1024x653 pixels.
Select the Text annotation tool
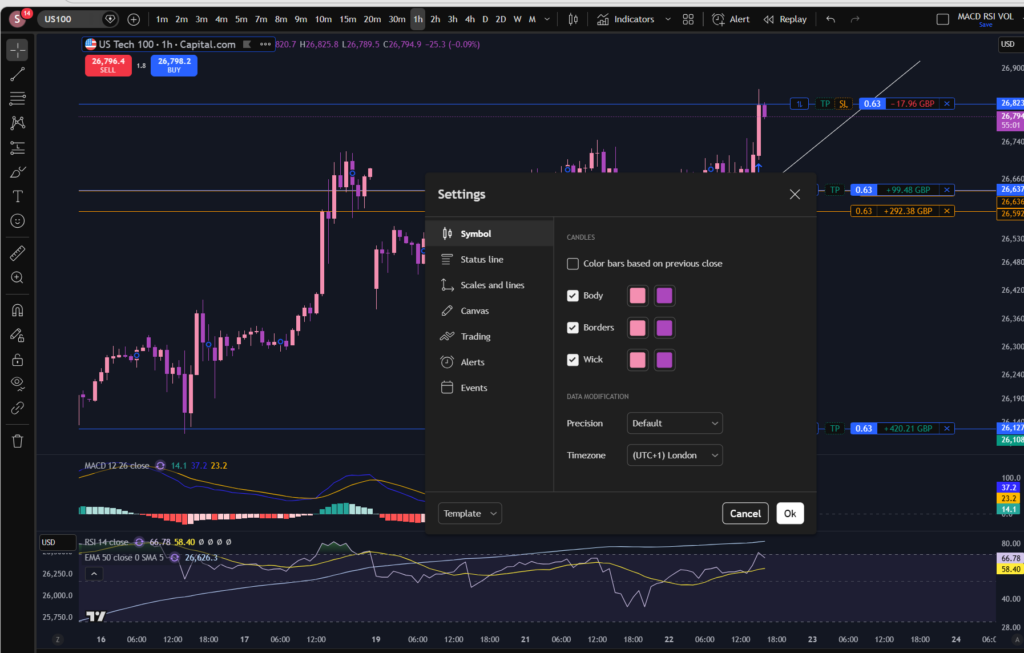18,197
